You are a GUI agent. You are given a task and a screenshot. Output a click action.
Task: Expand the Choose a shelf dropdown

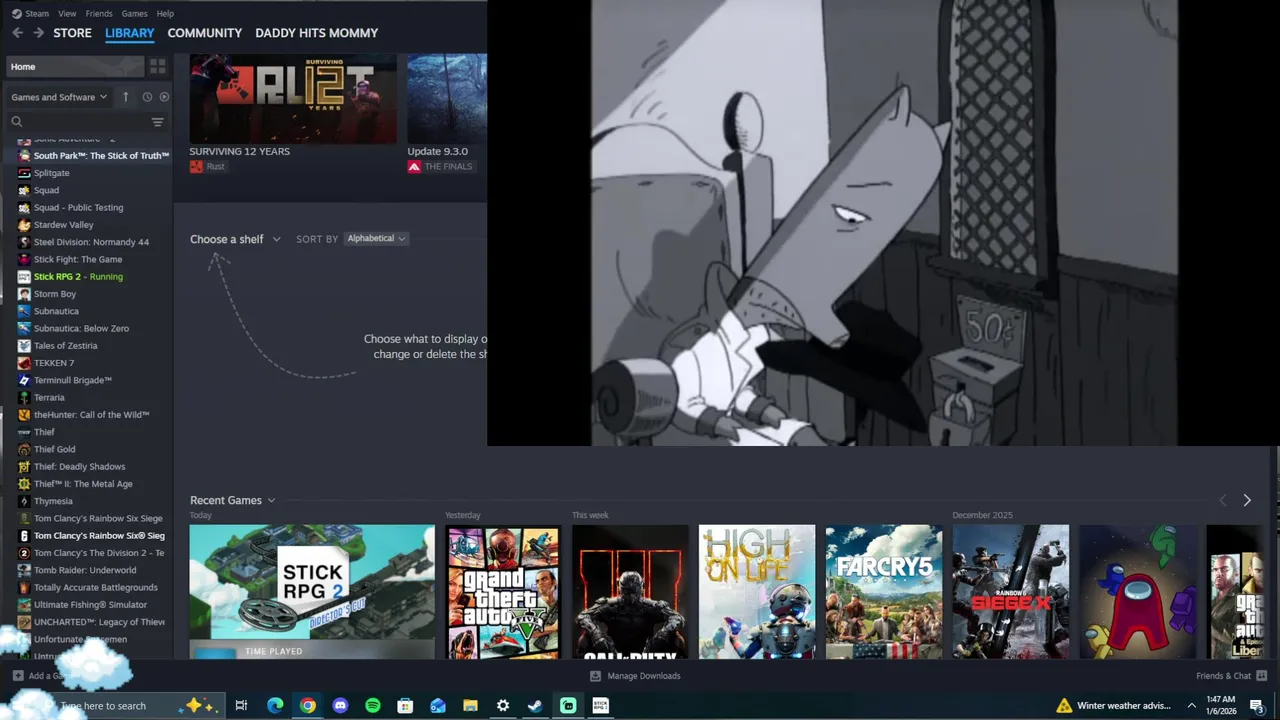click(x=235, y=239)
